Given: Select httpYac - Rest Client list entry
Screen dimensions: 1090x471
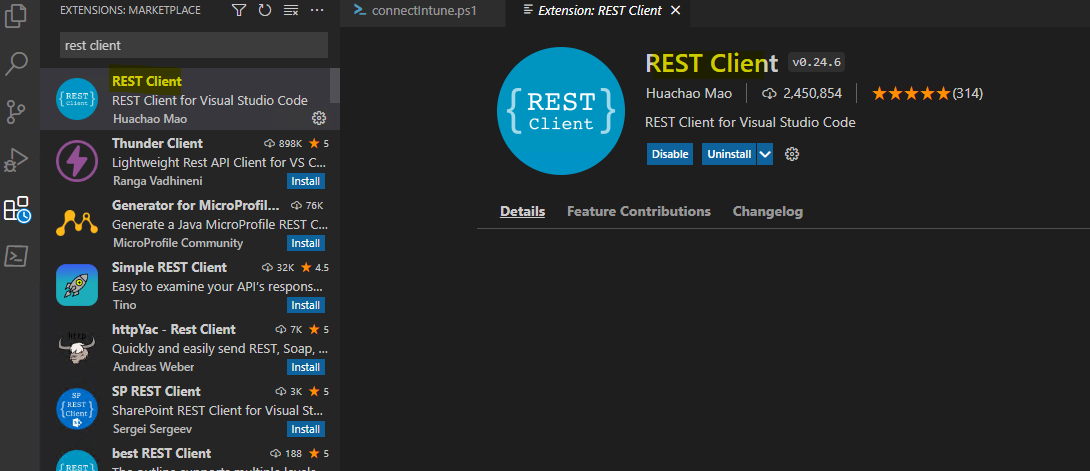Looking at the screenshot, I should pyautogui.click(x=190, y=347).
